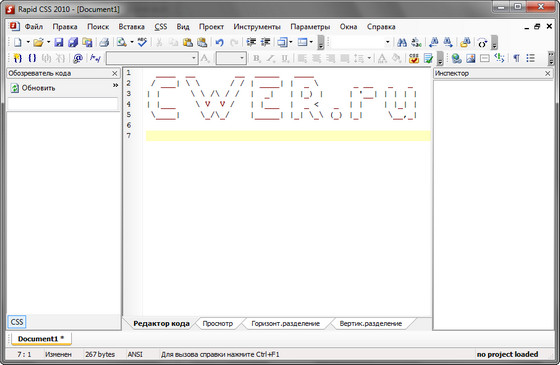560x365 pixels.
Task: Expand the window layout dropdown arrow
Action: tap(291, 42)
